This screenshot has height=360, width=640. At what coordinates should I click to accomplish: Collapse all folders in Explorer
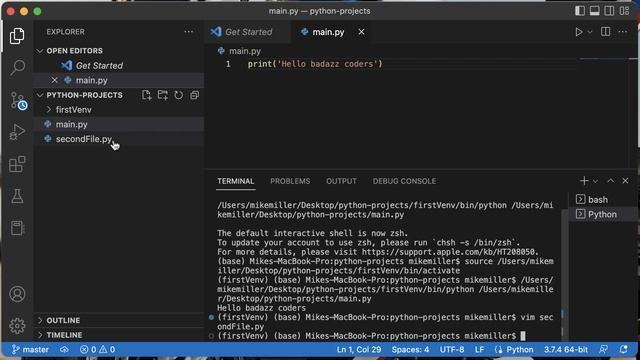tap(195, 95)
